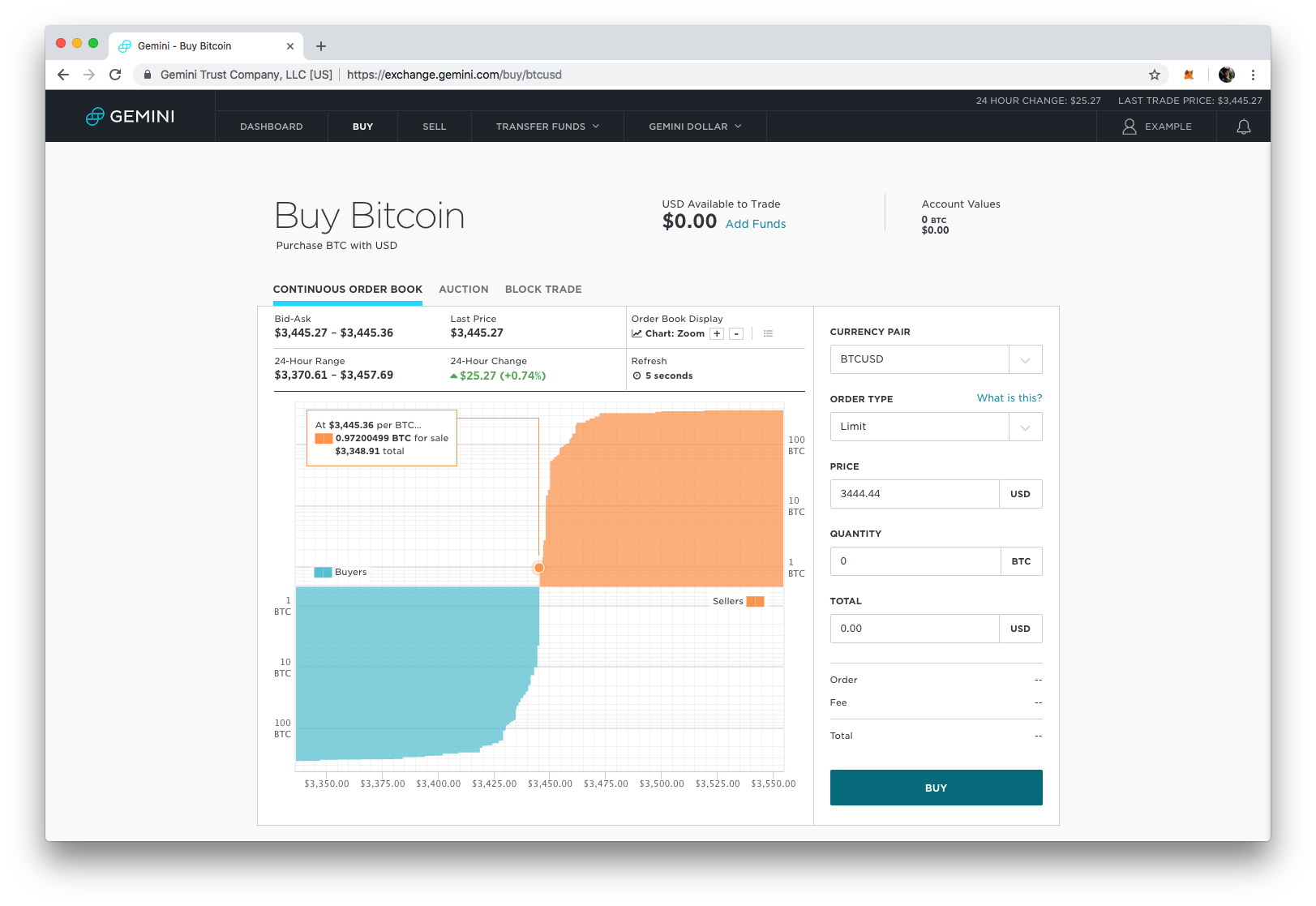Click the 'Buy Bitcoin' page heading
Viewport: 1316px width, 906px height.
coord(370,216)
